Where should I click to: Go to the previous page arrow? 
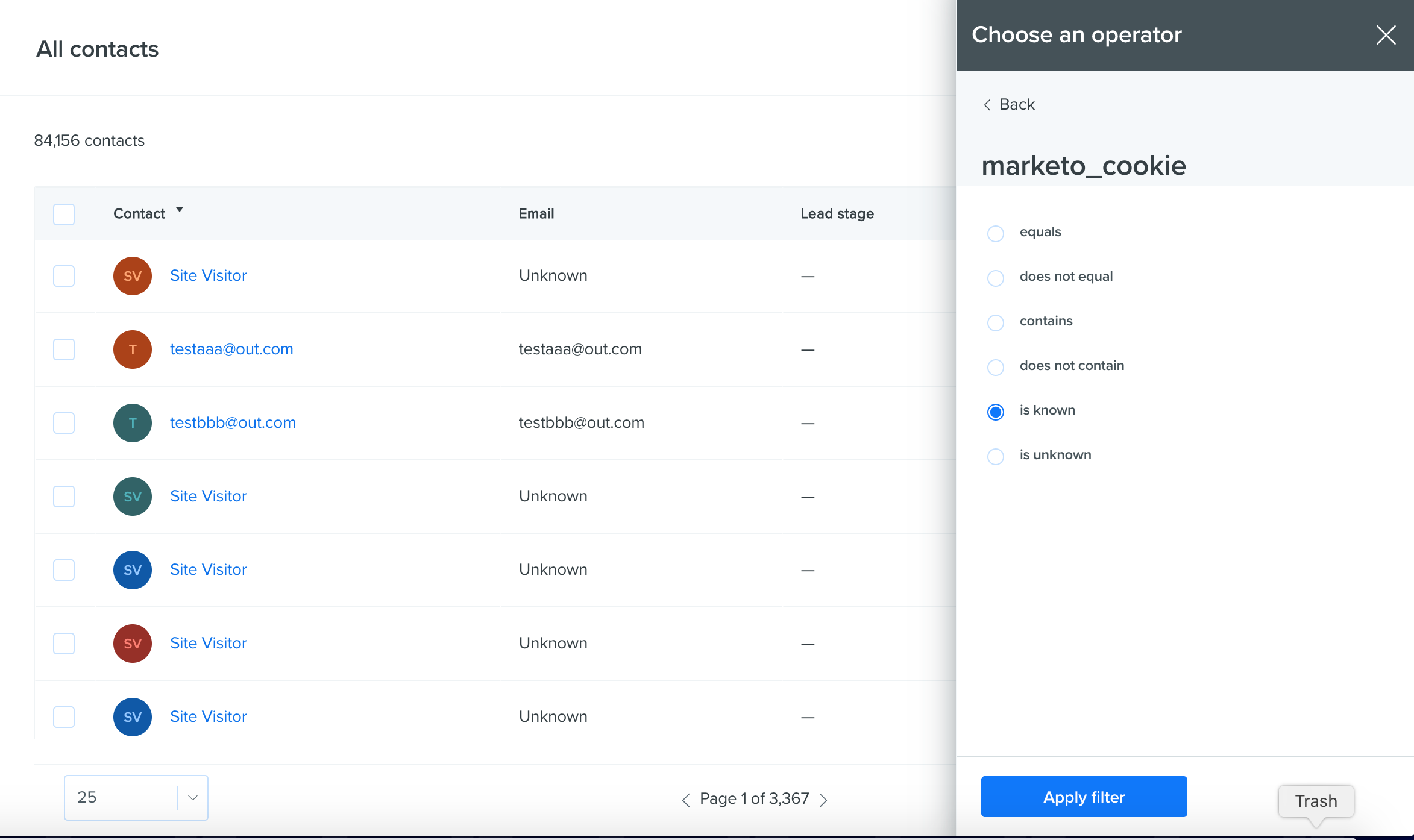click(x=685, y=799)
